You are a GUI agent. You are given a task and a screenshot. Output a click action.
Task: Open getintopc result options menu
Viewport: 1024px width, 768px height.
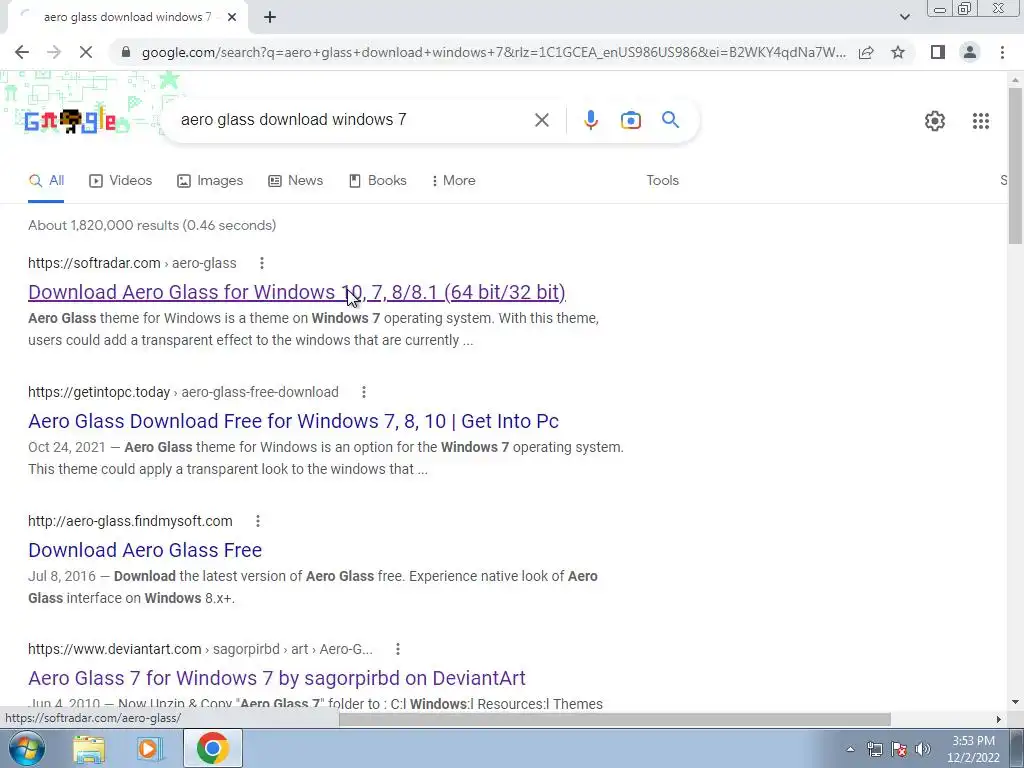364,392
